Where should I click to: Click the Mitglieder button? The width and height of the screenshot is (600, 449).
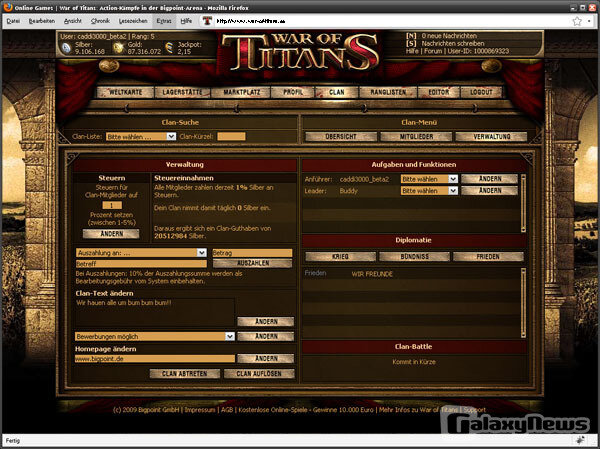[x=416, y=137]
